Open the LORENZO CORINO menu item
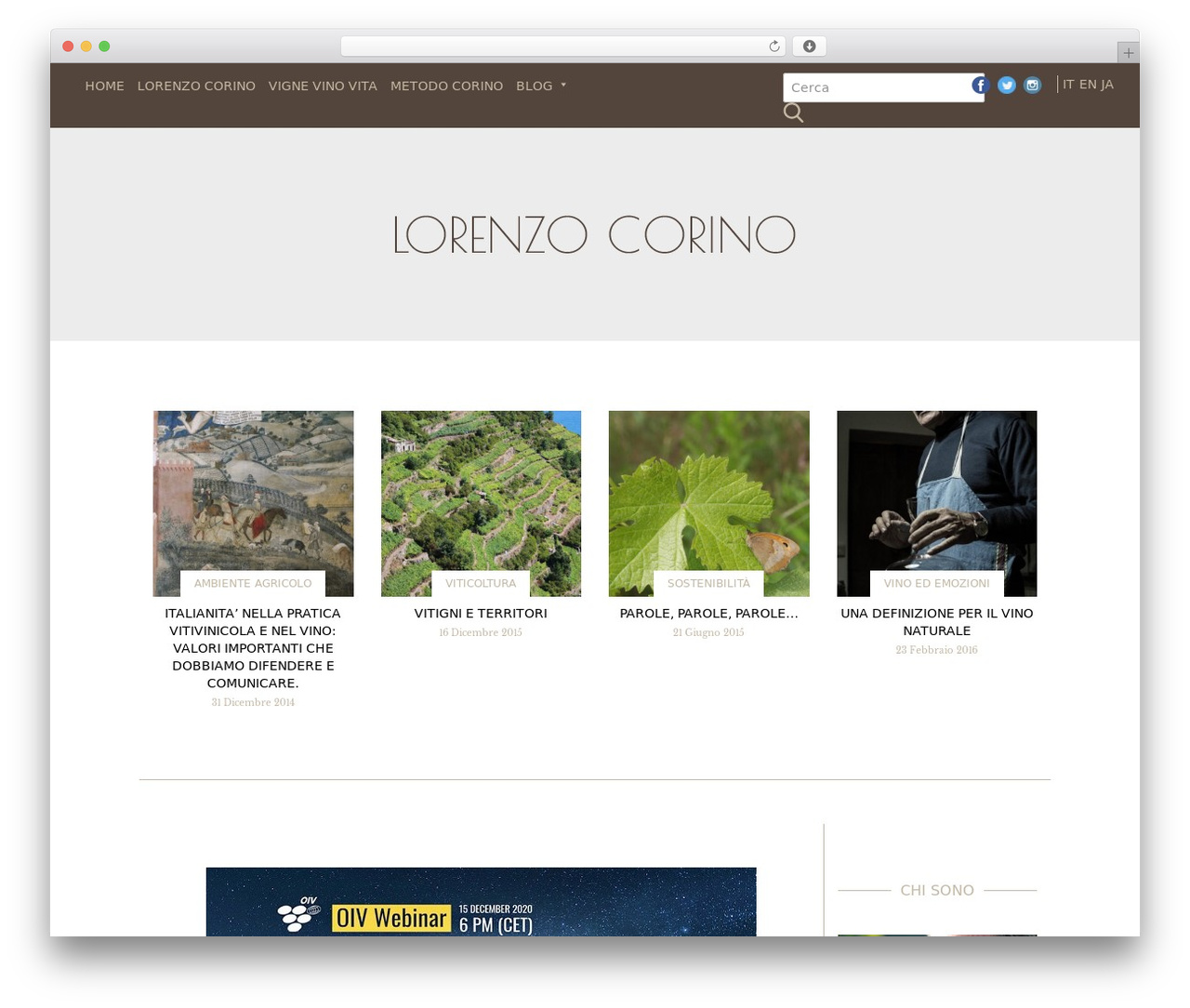 pyautogui.click(x=196, y=86)
